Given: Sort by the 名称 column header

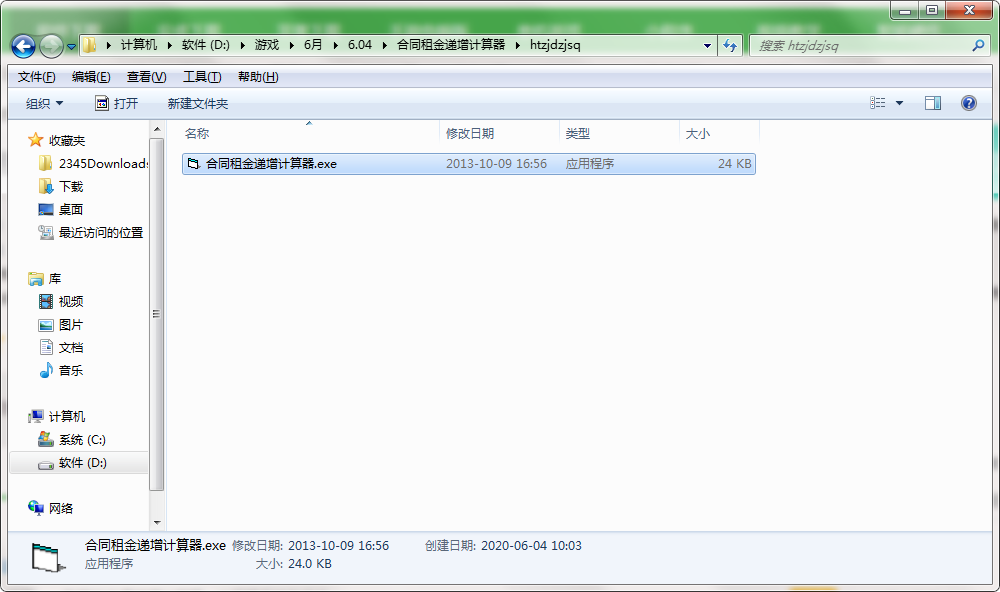Looking at the screenshot, I should click(x=309, y=133).
